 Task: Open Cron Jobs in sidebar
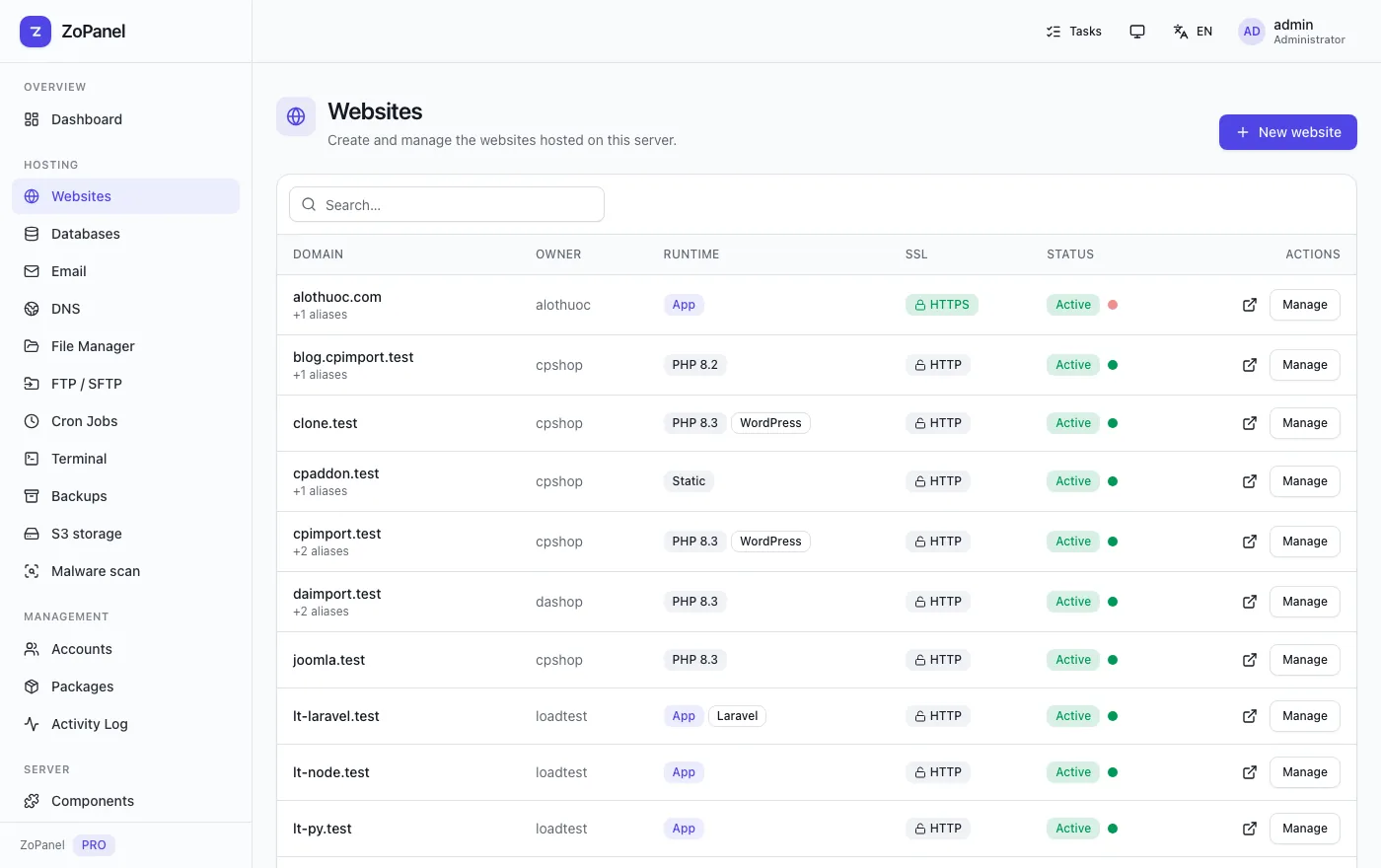coord(126,421)
